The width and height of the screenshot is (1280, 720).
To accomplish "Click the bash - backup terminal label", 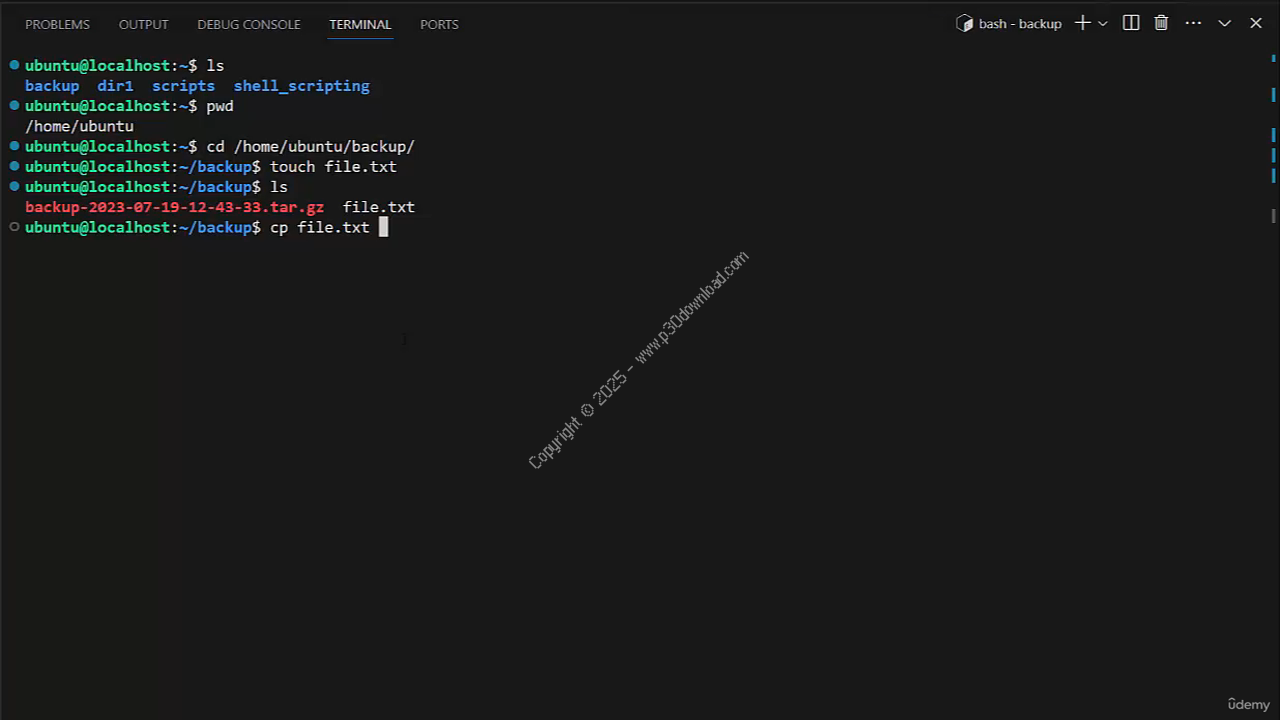I will coord(1020,24).
